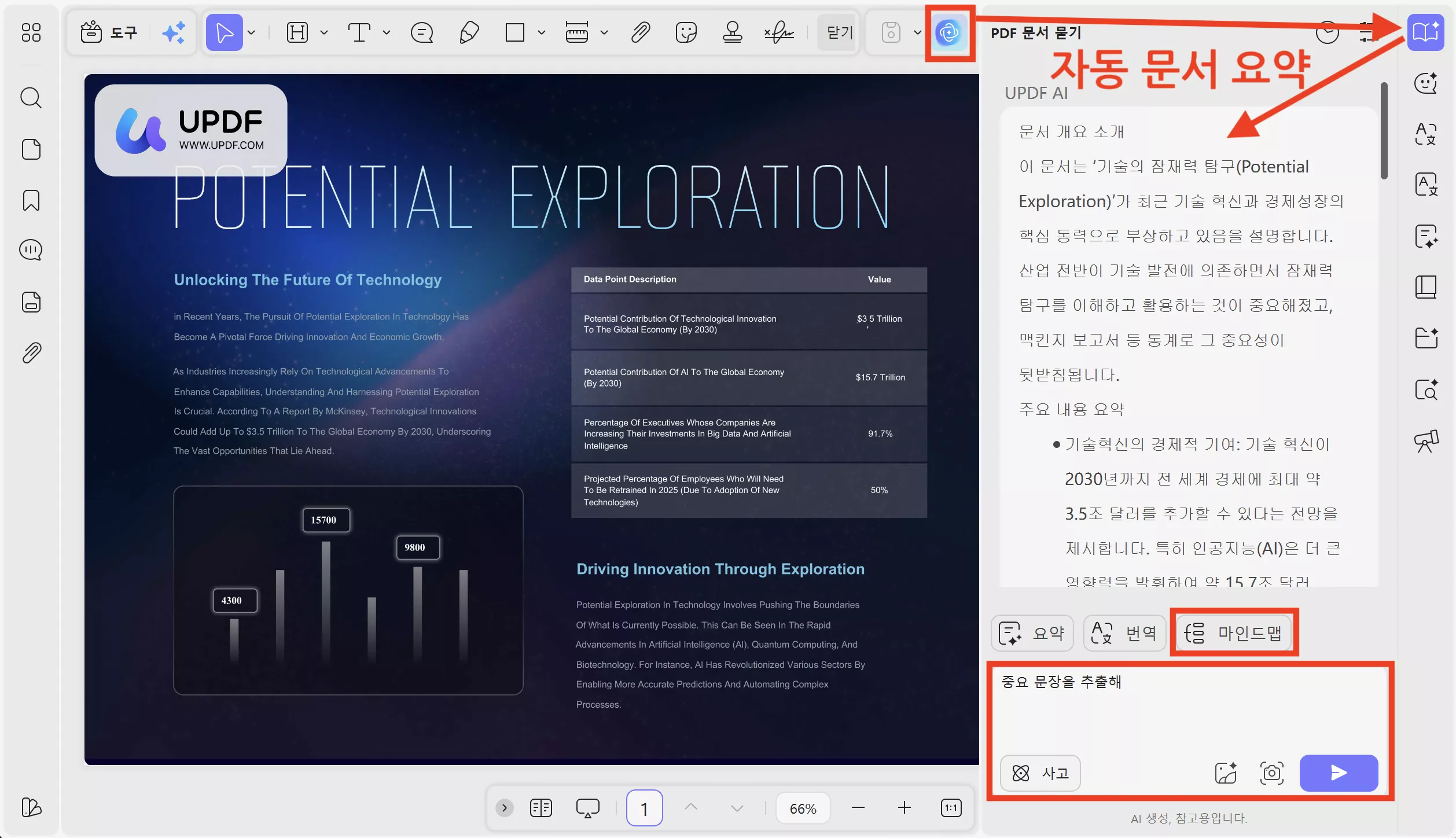Click the 66% zoom level control
This screenshot has width=1456, height=838.
[803, 807]
